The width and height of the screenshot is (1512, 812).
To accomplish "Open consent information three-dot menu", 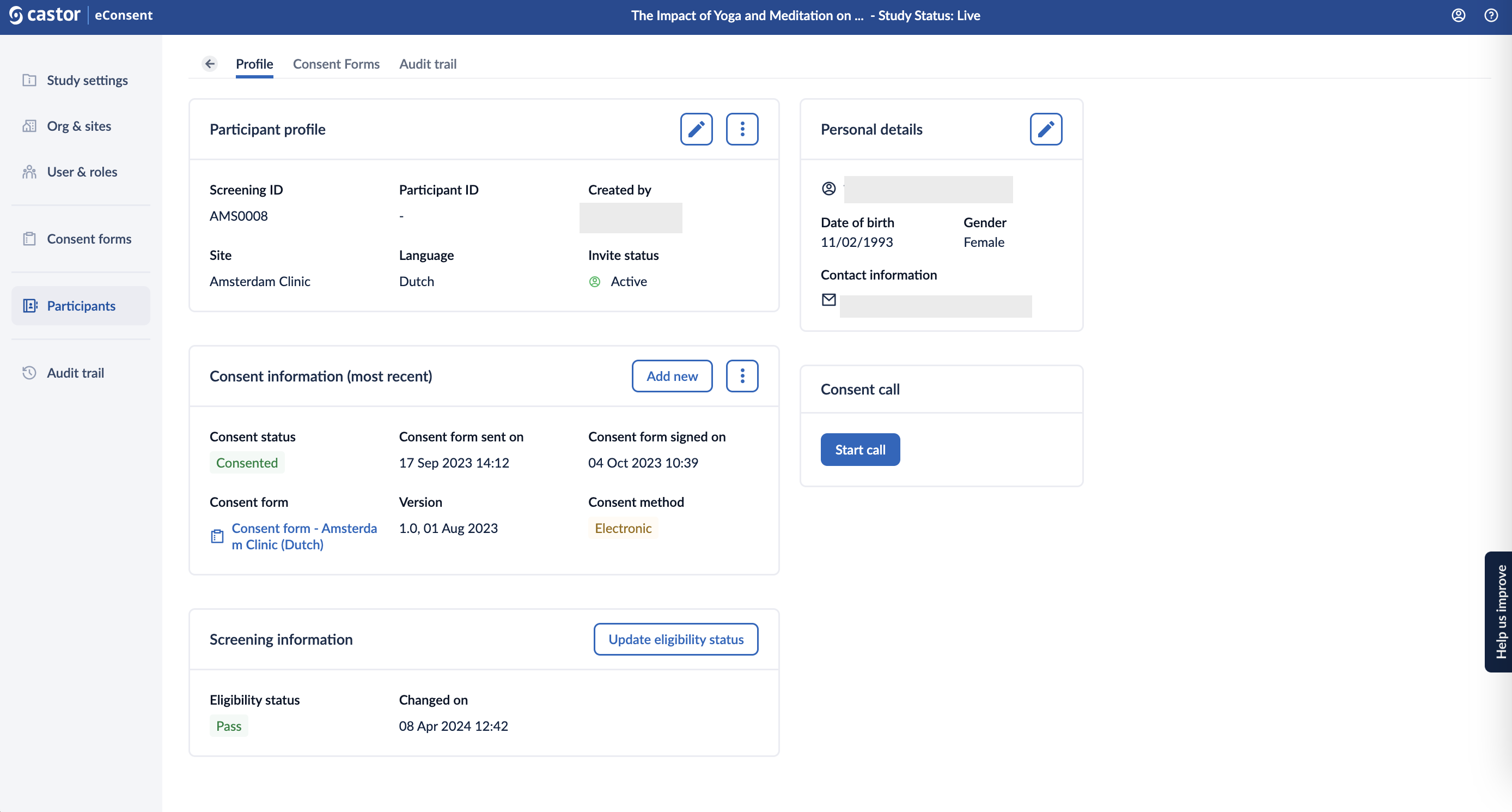I will coord(742,376).
